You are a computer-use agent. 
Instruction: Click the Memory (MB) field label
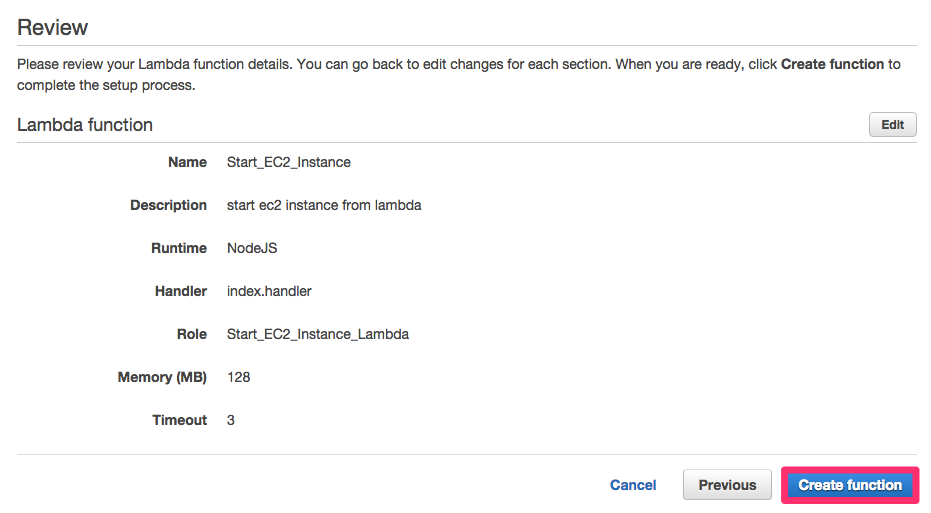tap(162, 377)
